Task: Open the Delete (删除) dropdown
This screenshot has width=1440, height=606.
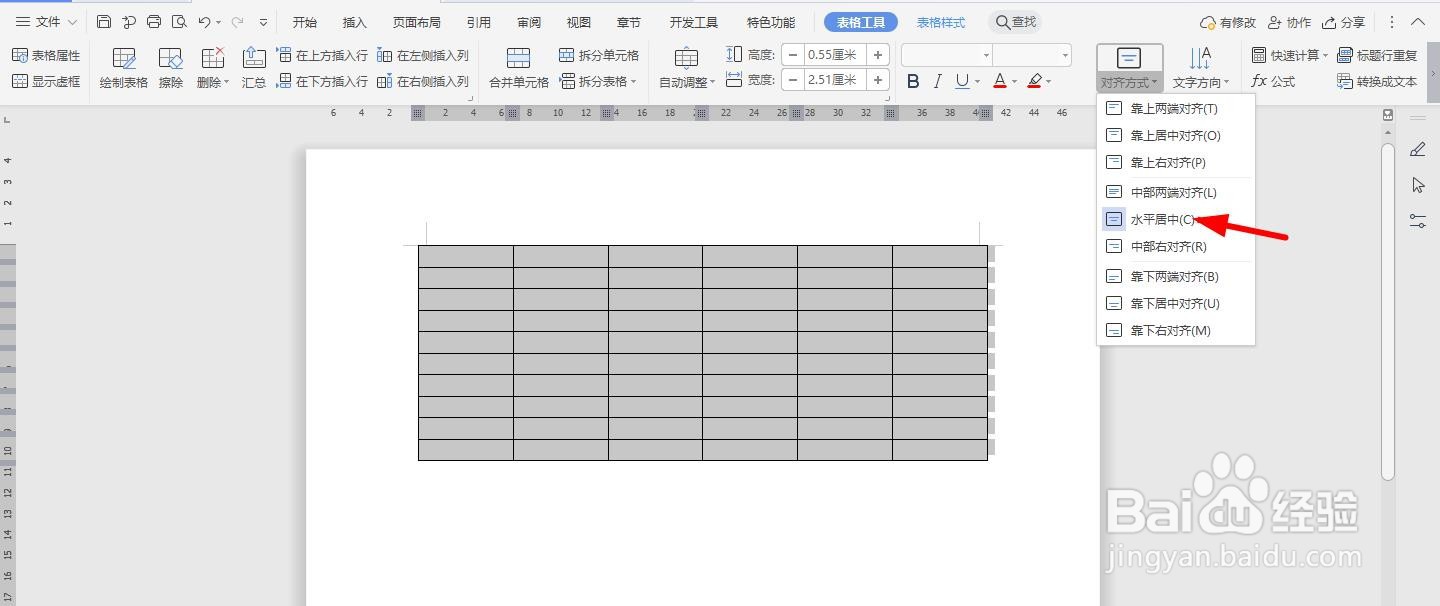Action: [x=211, y=67]
